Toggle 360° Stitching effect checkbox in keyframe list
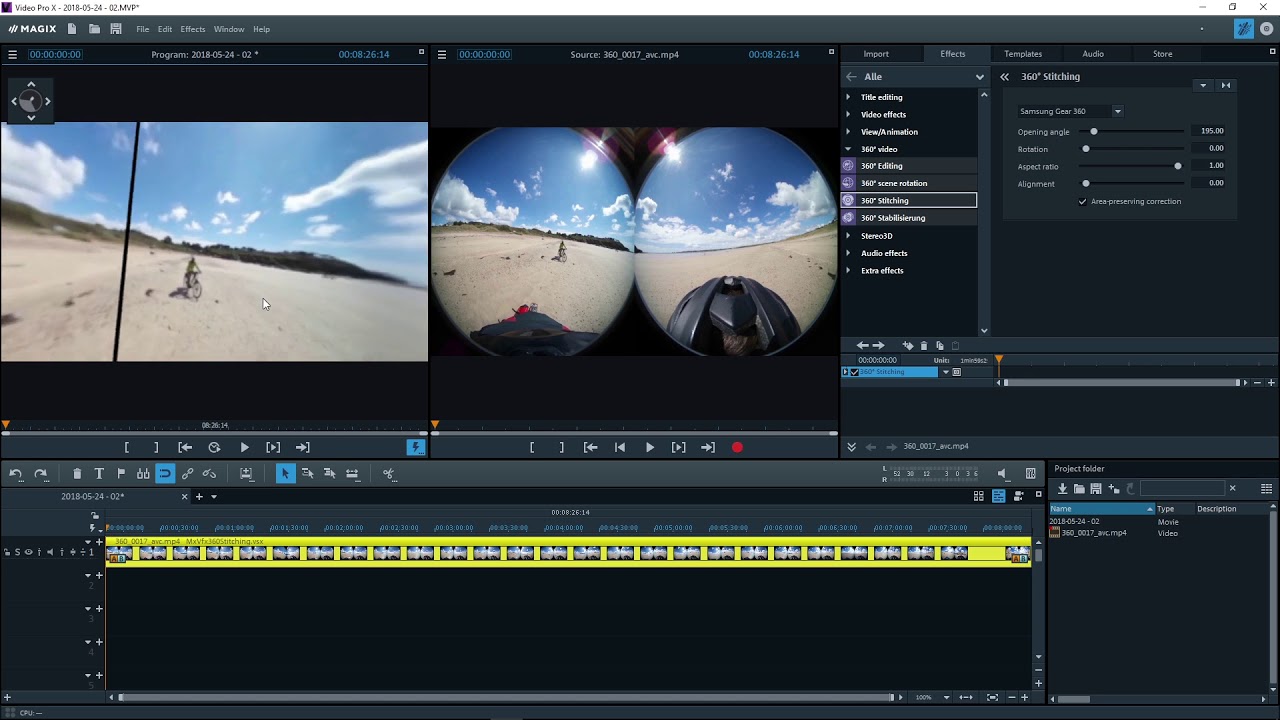The width and height of the screenshot is (1280, 720). coord(854,372)
